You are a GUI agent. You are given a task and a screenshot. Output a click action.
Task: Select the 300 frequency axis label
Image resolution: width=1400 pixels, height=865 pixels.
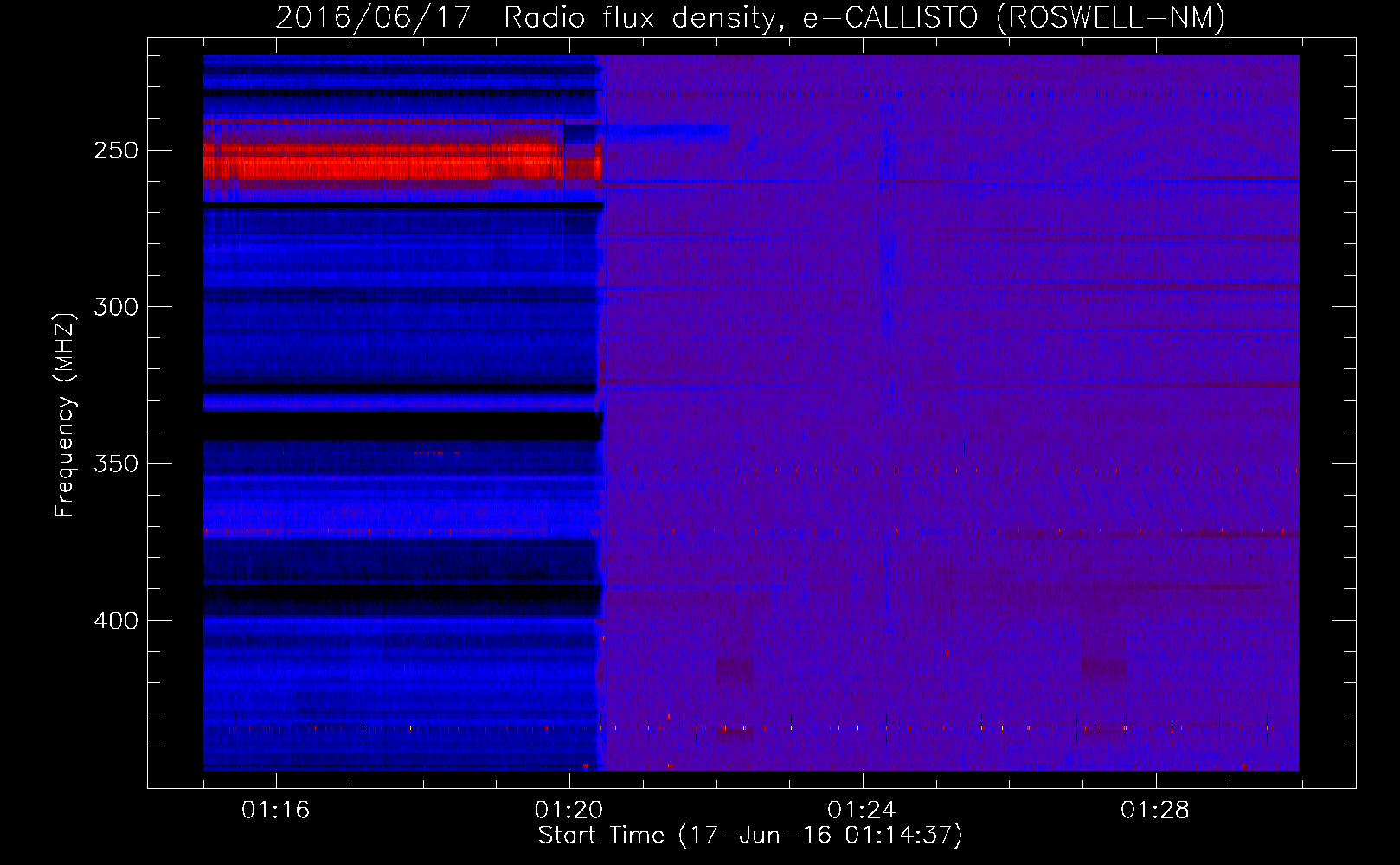tap(116, 307)
